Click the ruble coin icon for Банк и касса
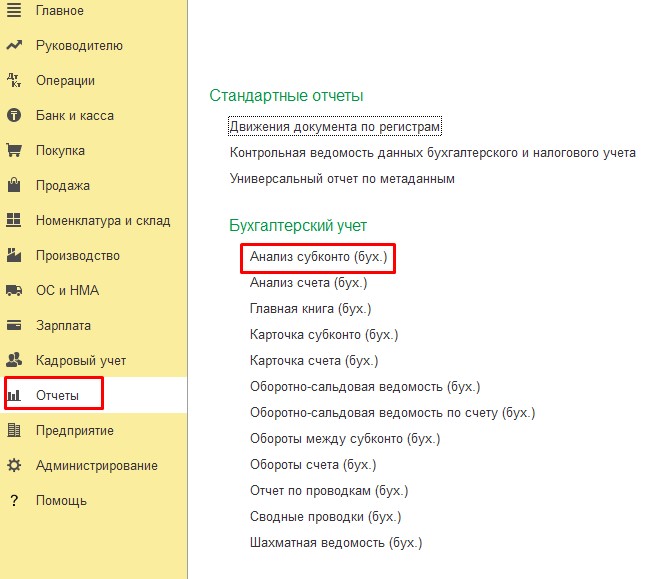The image size is (668, 579). 14,115
